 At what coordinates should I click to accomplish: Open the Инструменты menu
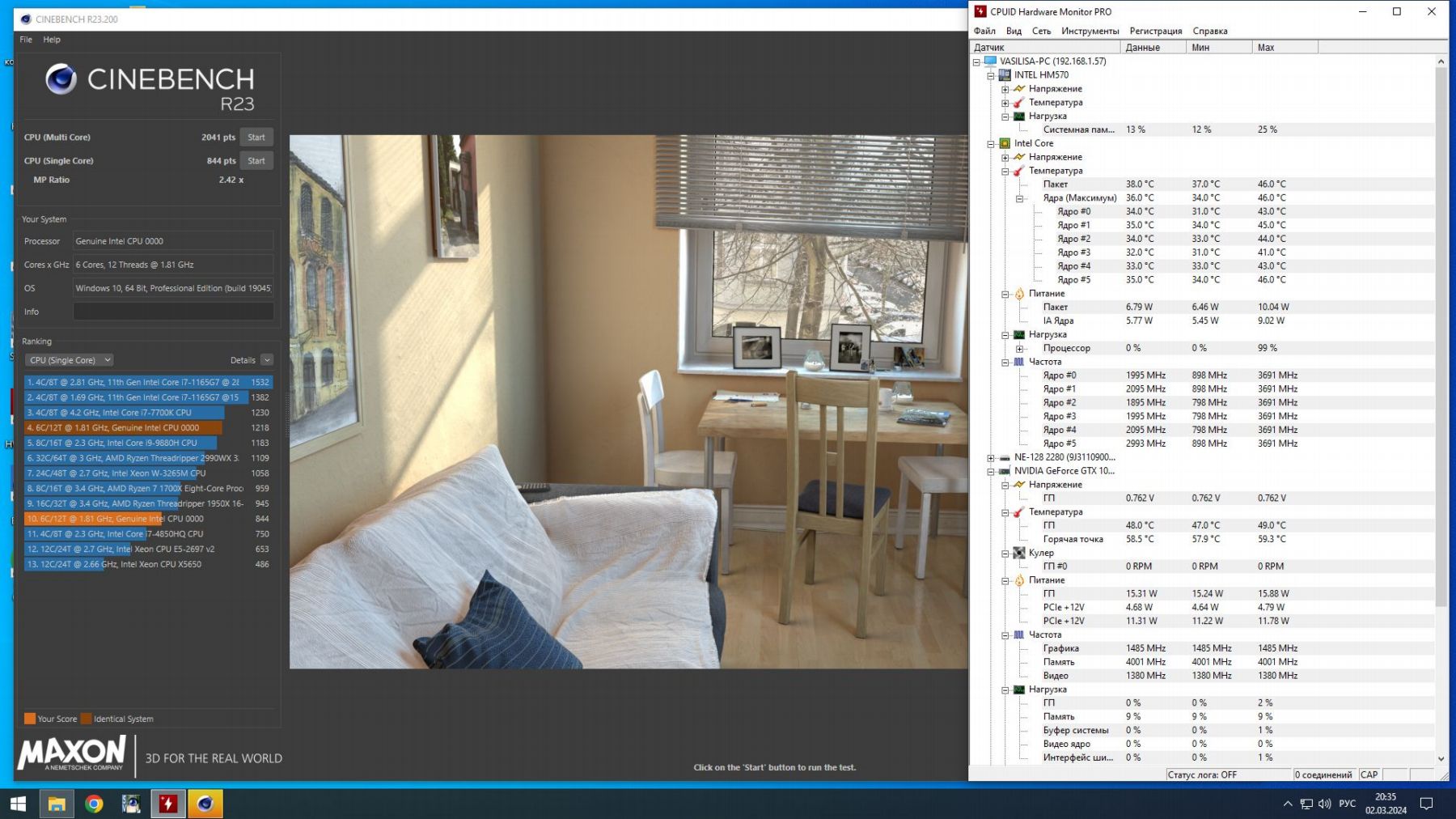(x=1090, y=31)
